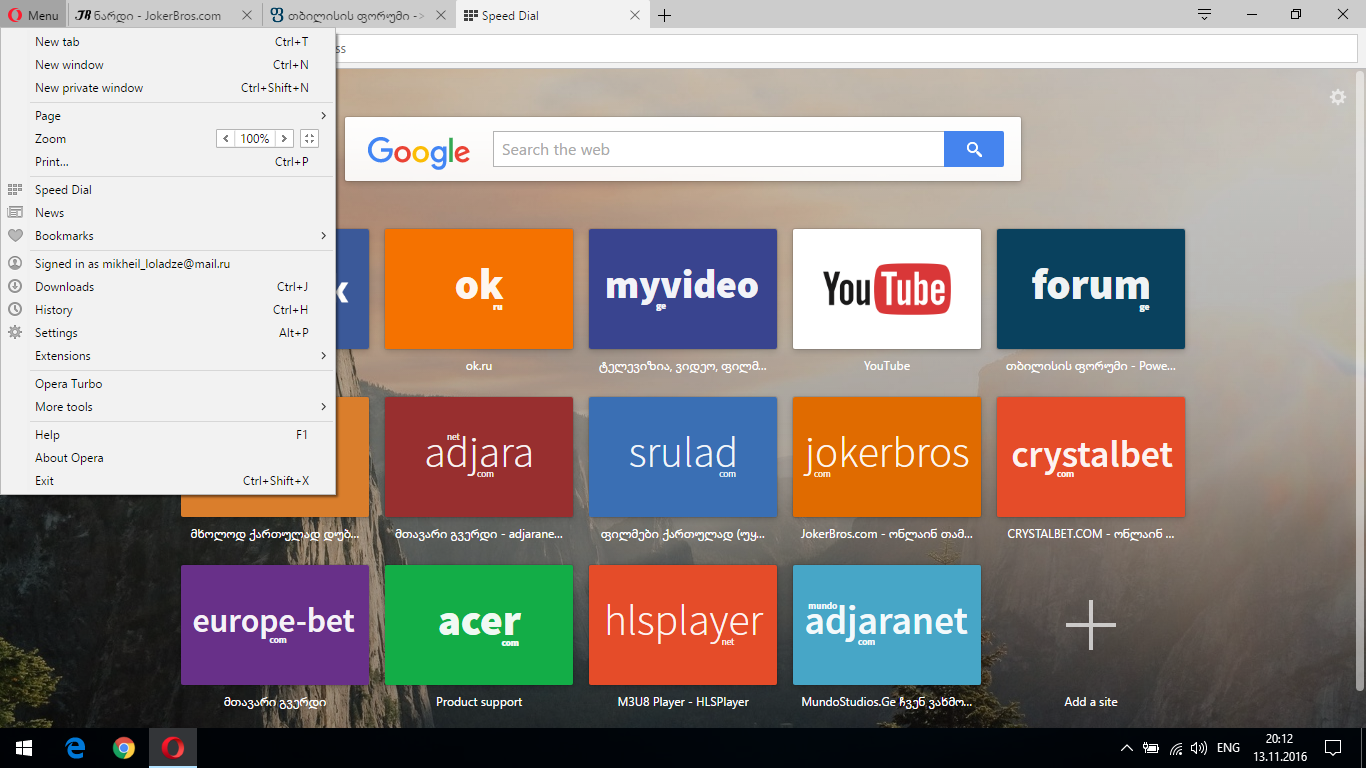Click the Search the web field
Image resolution: width=1366 pixels, height=768 pixels.
[x=719, y=150]
